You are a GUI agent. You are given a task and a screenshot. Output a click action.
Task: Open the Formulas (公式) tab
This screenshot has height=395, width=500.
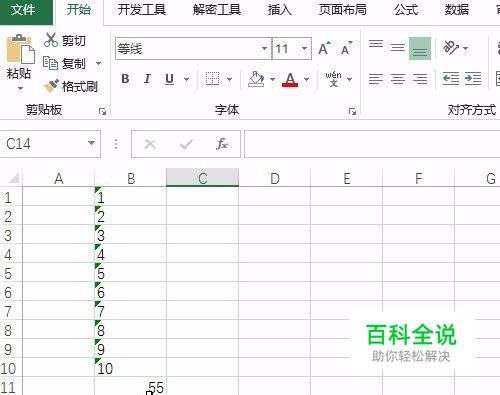click(406, 9)
